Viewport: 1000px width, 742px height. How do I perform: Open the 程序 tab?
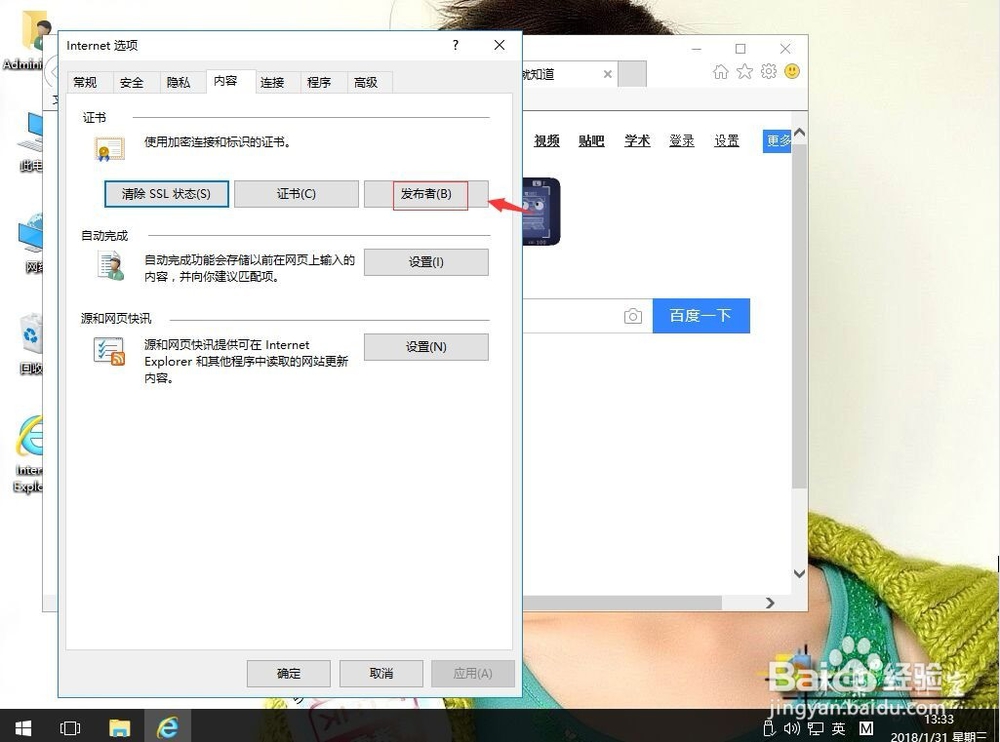[x=319, y=82]
